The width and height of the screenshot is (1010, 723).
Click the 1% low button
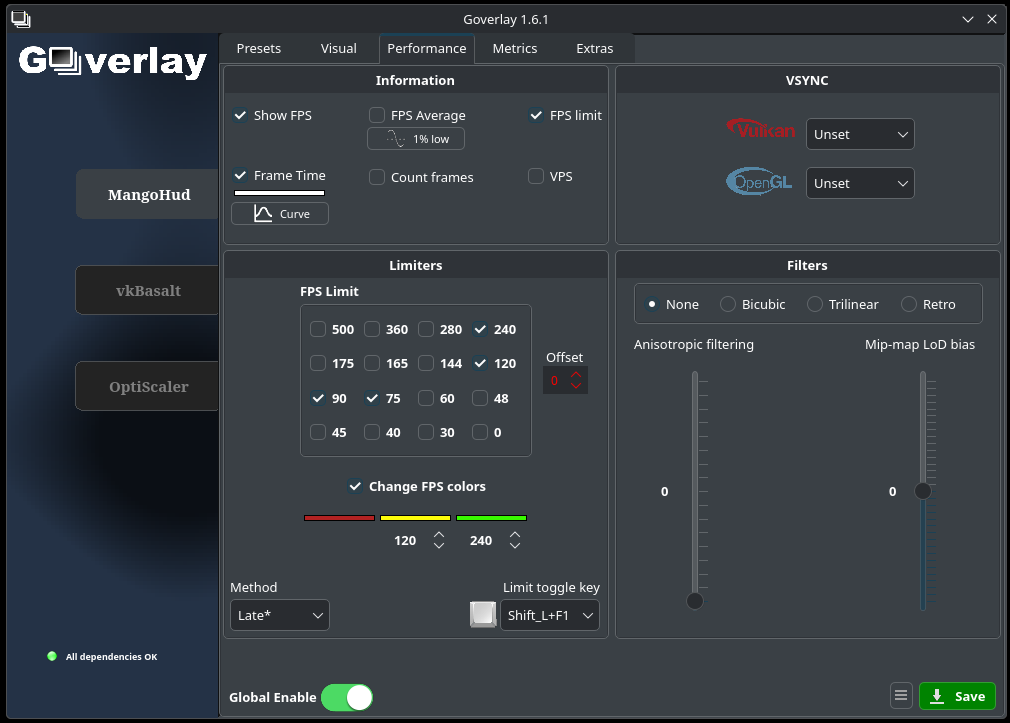[415, 139]
